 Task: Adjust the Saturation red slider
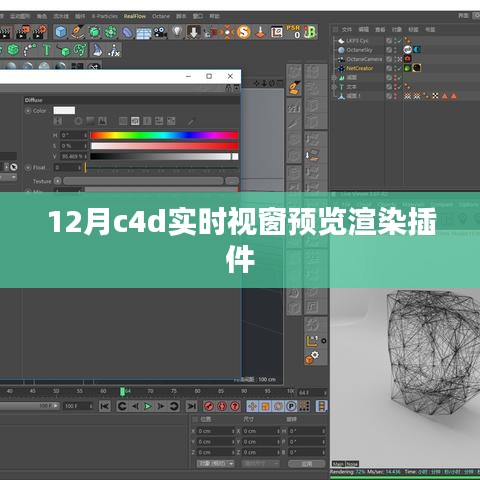(x=164, y=146)
